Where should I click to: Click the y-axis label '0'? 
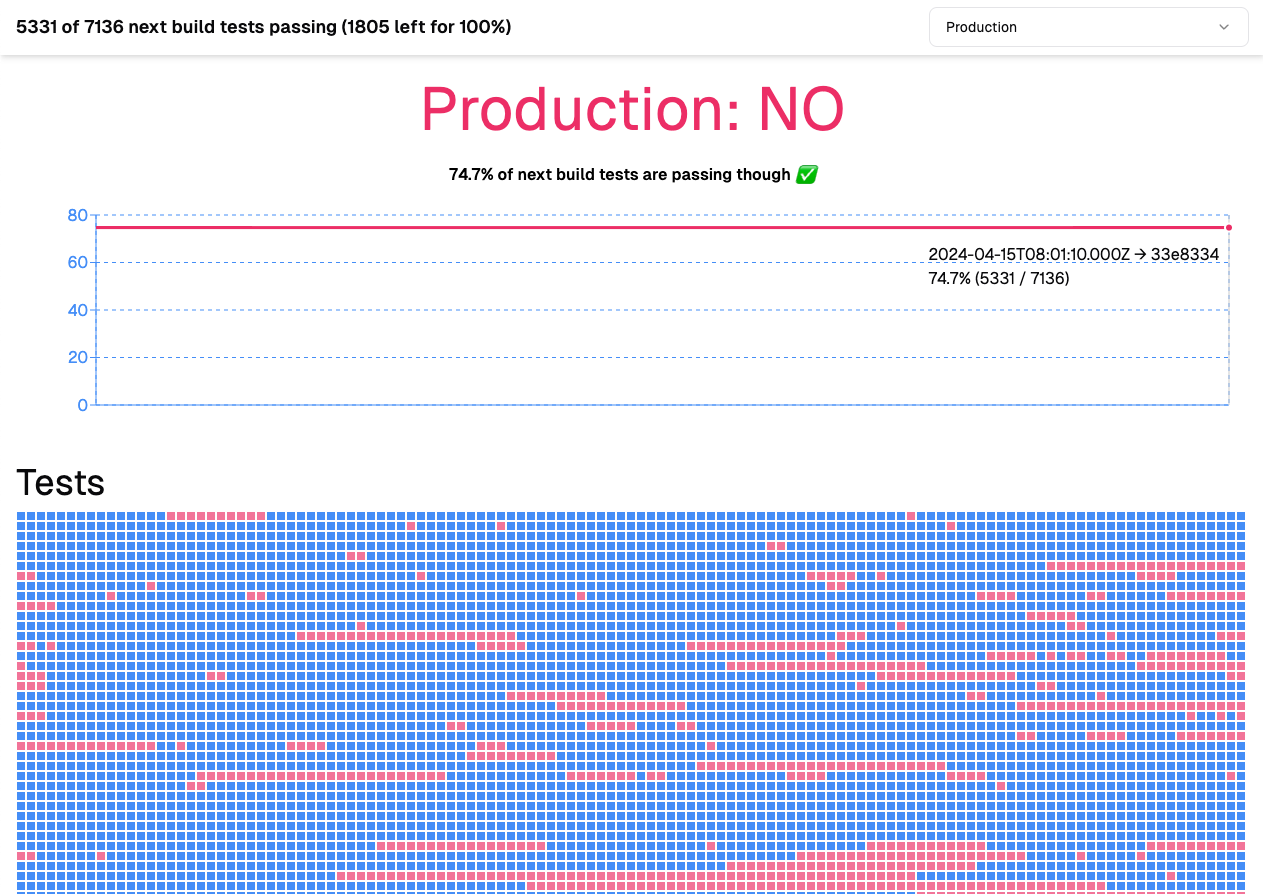tap(83, 405)
